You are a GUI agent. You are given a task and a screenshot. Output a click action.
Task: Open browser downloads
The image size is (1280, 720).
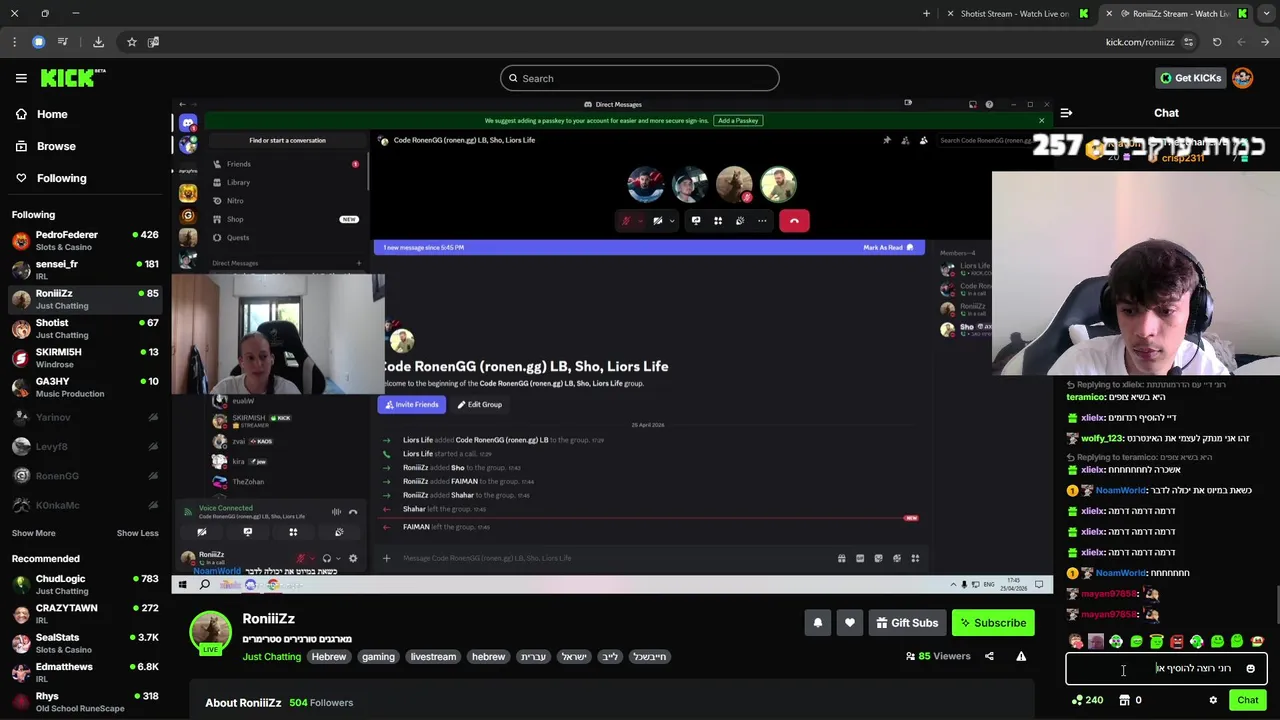pos(98,42)
